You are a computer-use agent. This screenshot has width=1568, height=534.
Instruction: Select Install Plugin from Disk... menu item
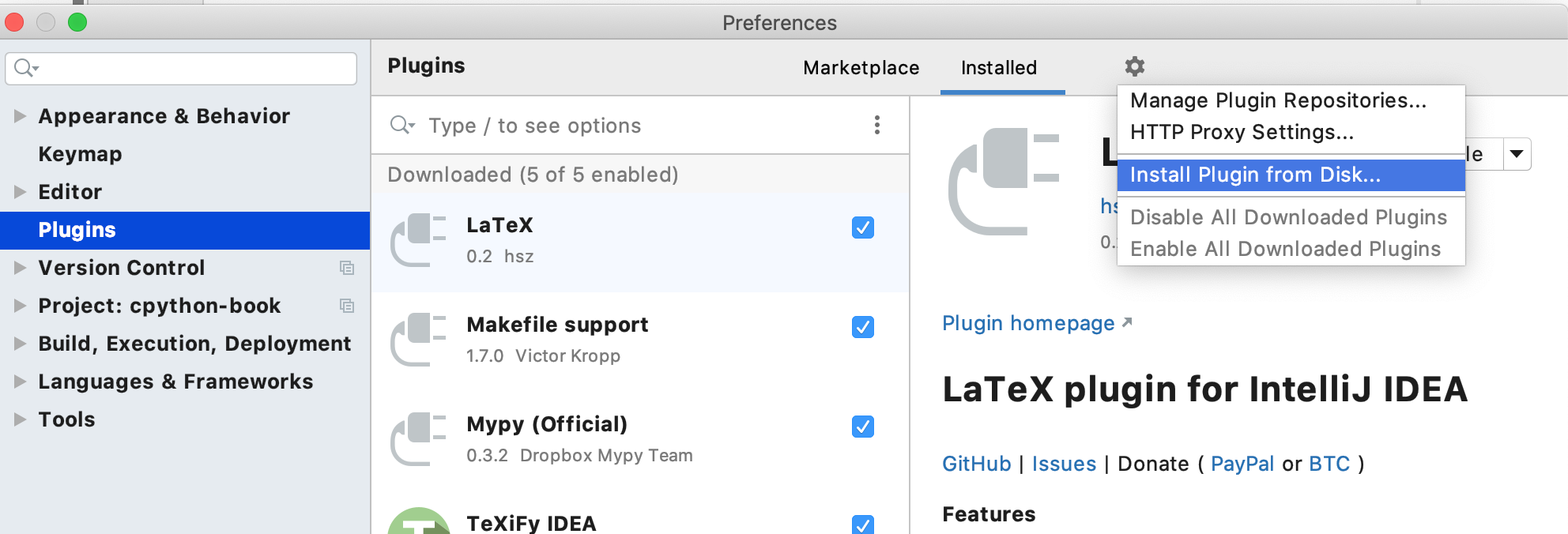pos(1291,175)
